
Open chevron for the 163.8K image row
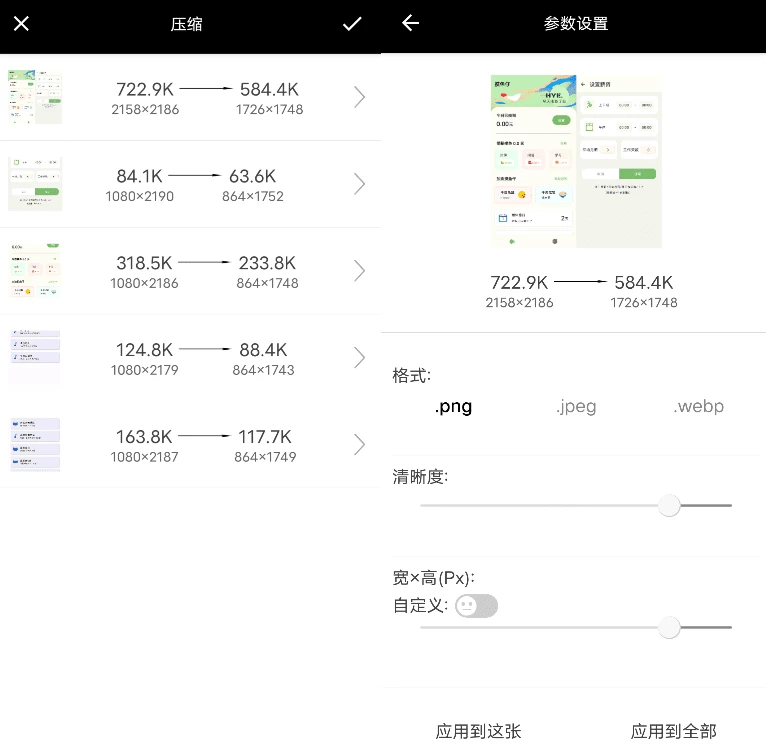click(360, 444)
